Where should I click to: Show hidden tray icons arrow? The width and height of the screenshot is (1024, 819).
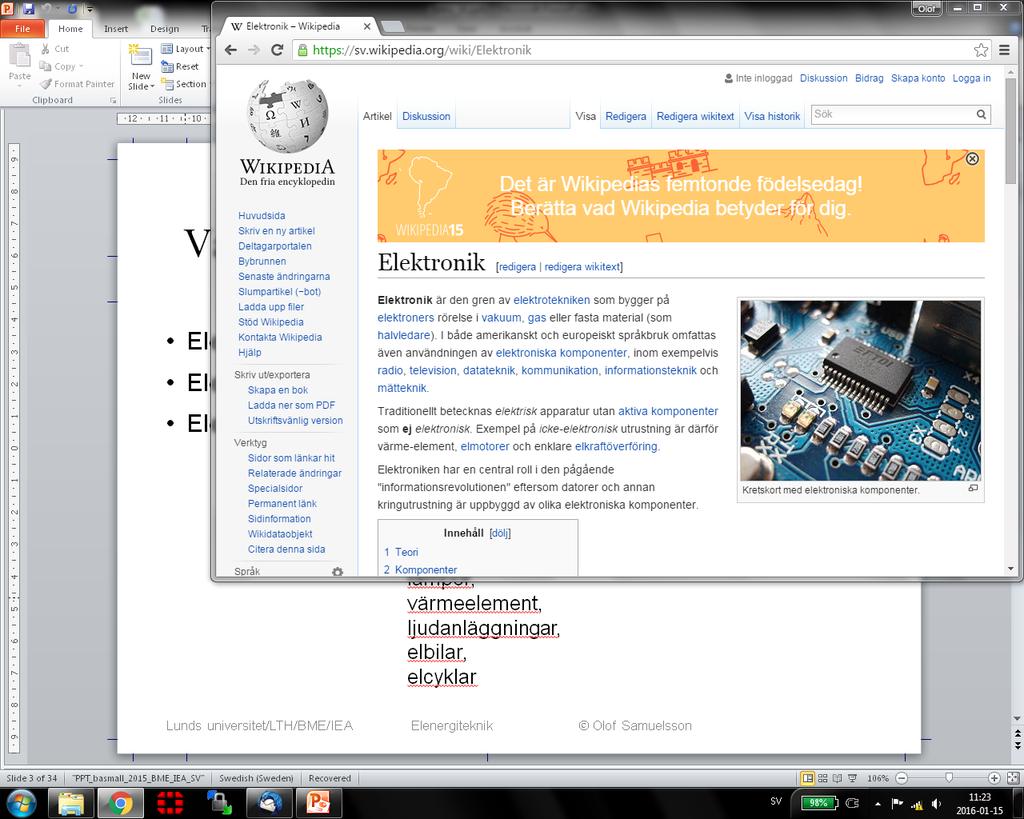877,803
